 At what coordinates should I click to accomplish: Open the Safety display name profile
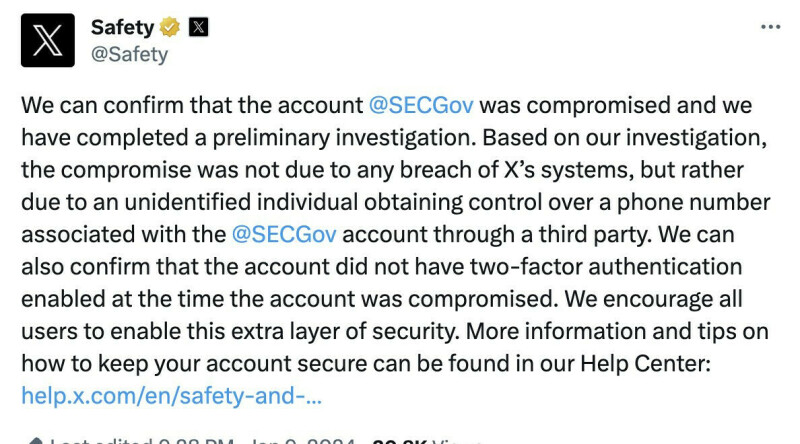point(121,28)
